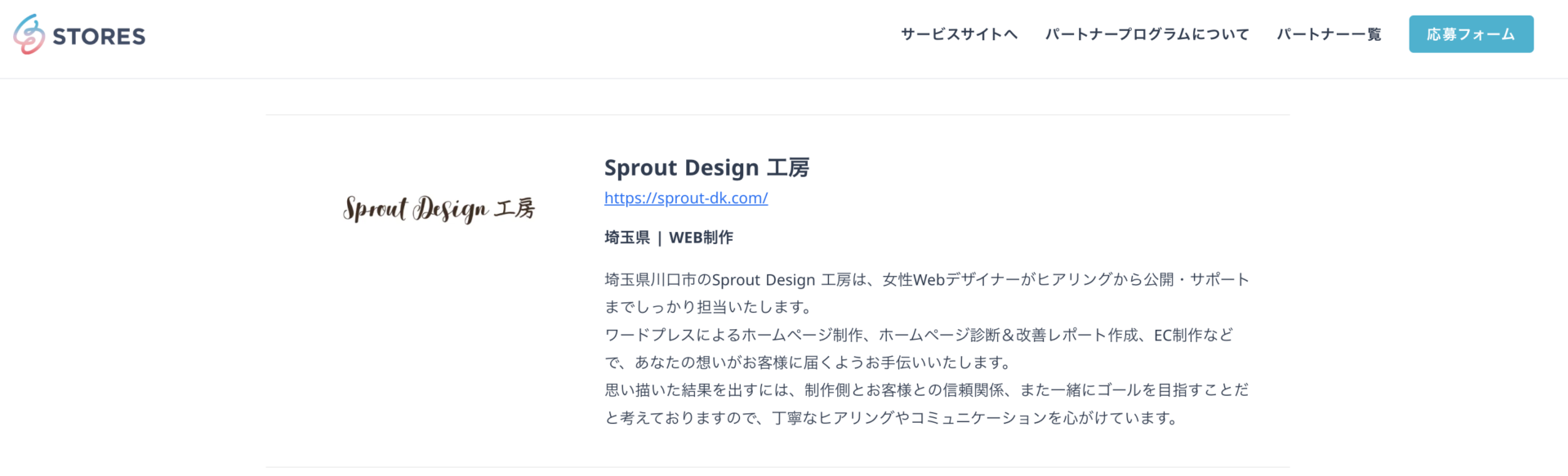Open the サービスサイトへ menu link
Image resolution: width=1568 pixels, height=476 pixels.
tap(959, 34)
